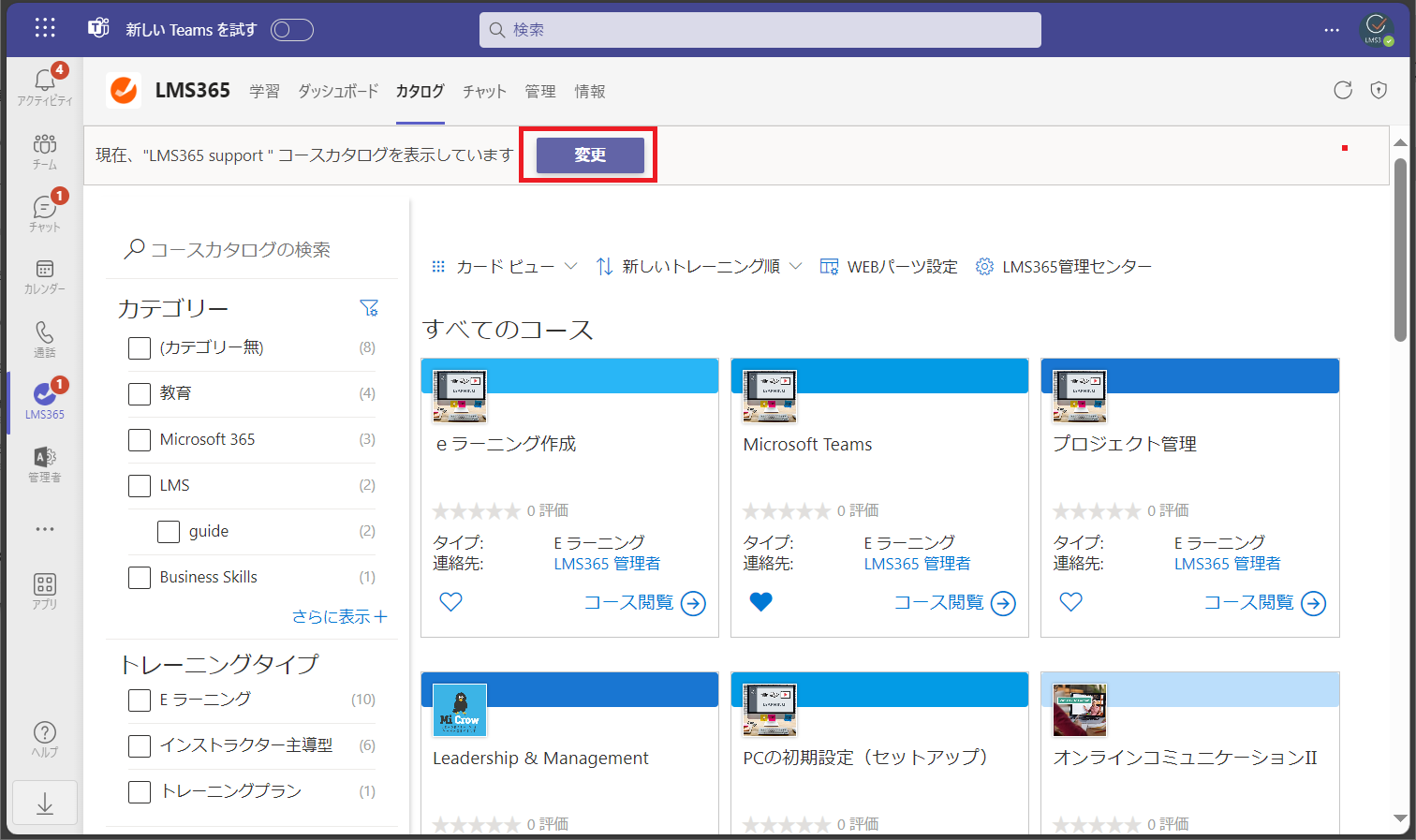Check the トレーニングプラン box
The height and width of the screenshot is (840, 1416).
tap(140, 792)
